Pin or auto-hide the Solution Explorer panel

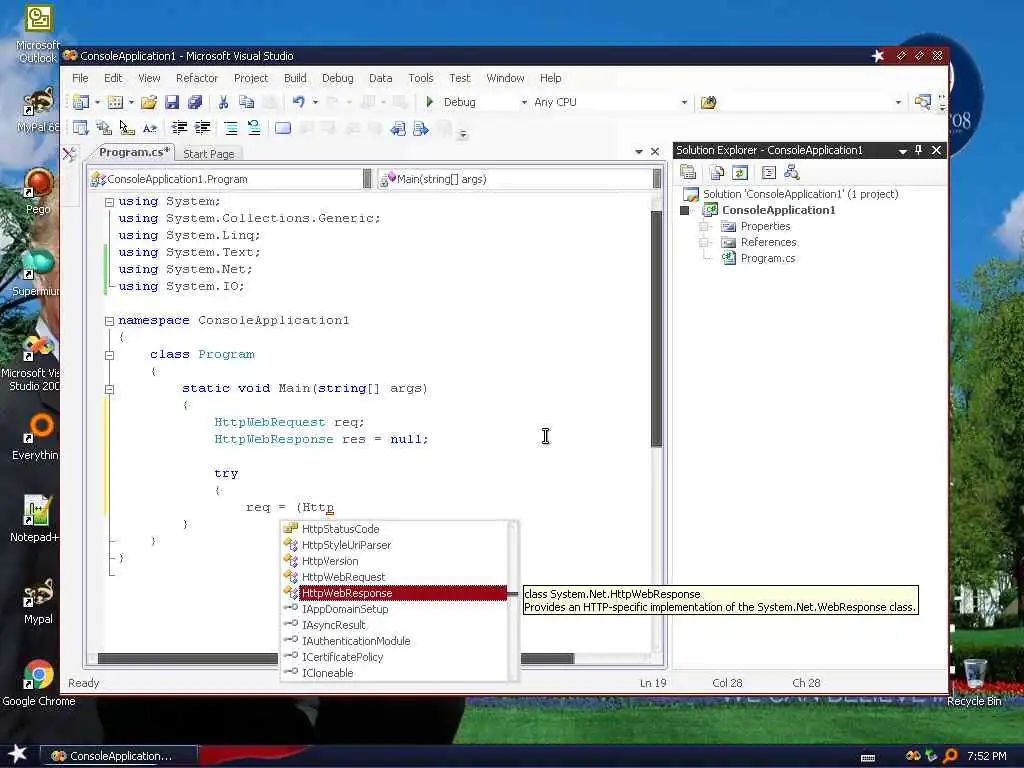pyautogui.click(x=918, y=150)
